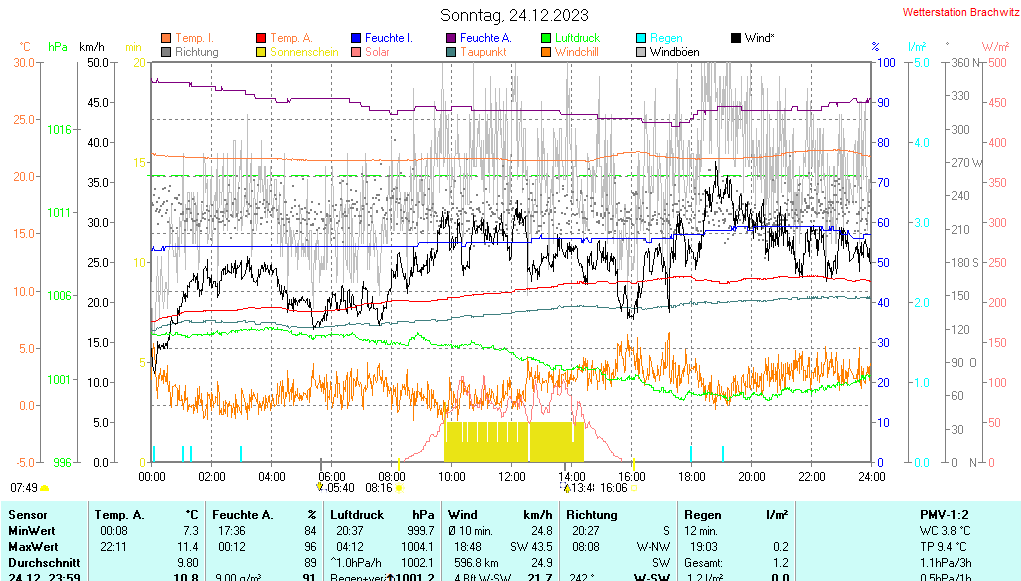
Task: Click the black Wind legend square
Action: (736, 38)
